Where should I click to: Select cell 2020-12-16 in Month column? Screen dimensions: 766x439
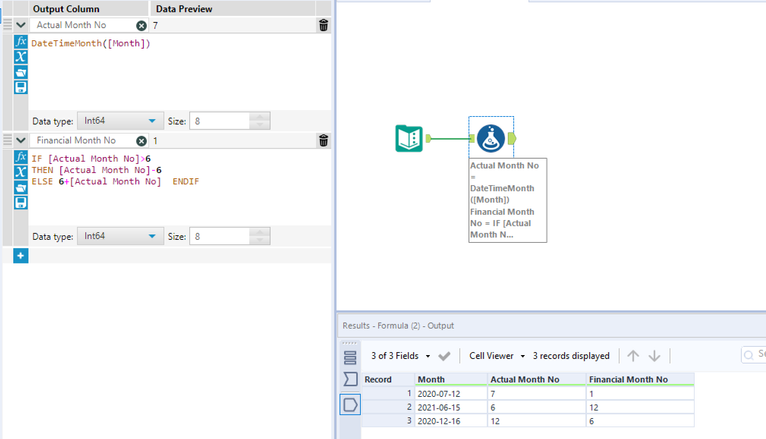click(x=451, y=421)
